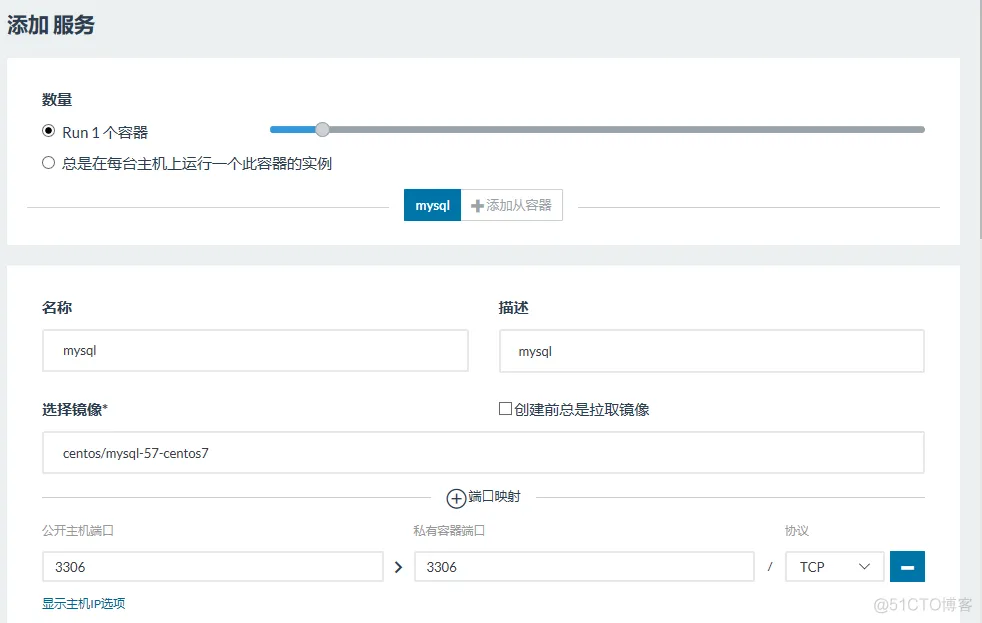Click the container count slider handle
The image size is (982, 623).
(322, 130)
